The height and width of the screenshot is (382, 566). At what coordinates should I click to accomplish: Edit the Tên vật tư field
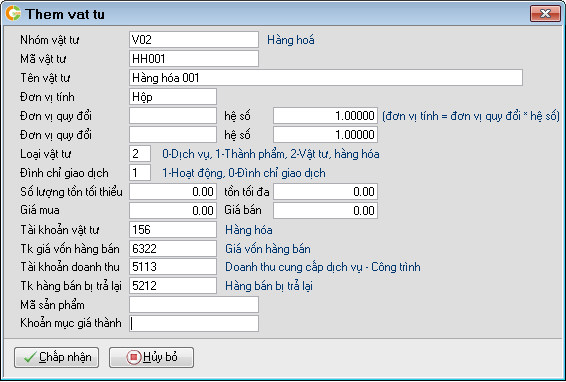tap(326, 78)
